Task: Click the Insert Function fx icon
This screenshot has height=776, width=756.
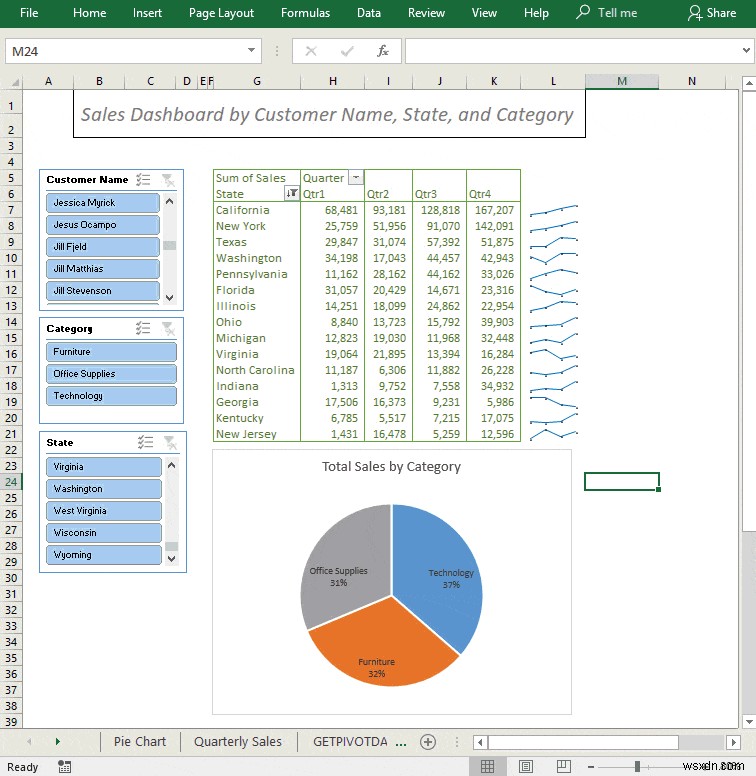Action: tap(382, 51)
